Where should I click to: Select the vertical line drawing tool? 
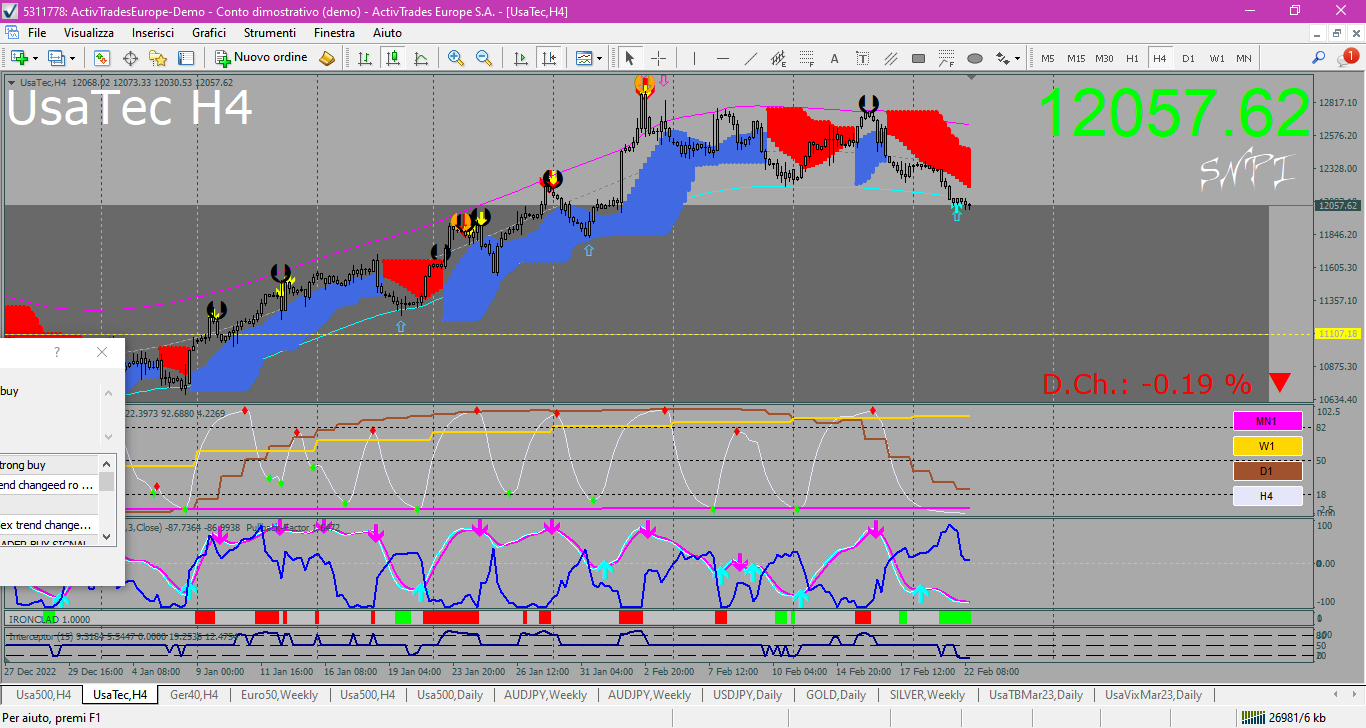[x=694, y=58]
